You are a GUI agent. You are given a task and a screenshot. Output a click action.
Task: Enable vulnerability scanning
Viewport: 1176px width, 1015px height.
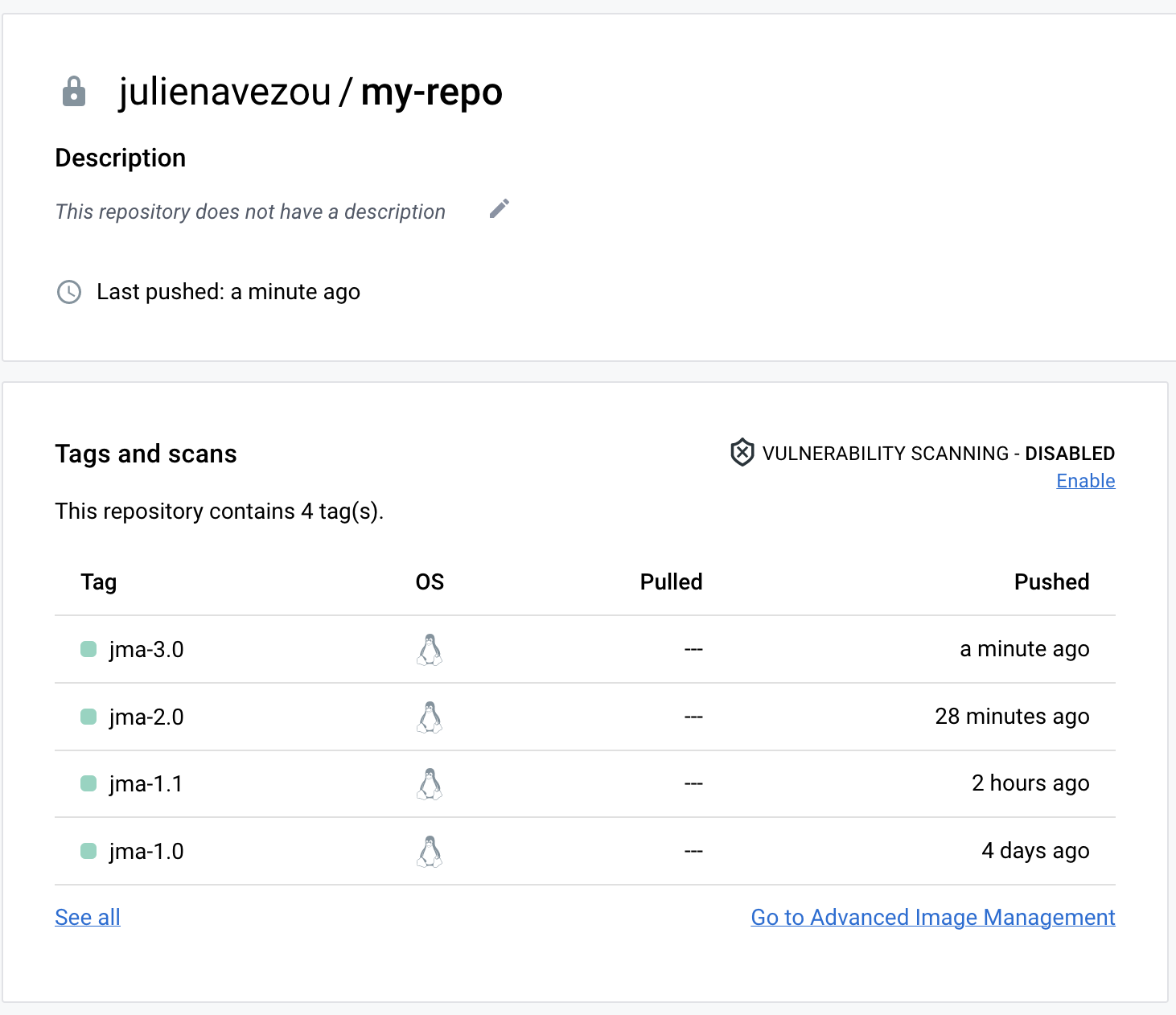(x=1085, y=480)
